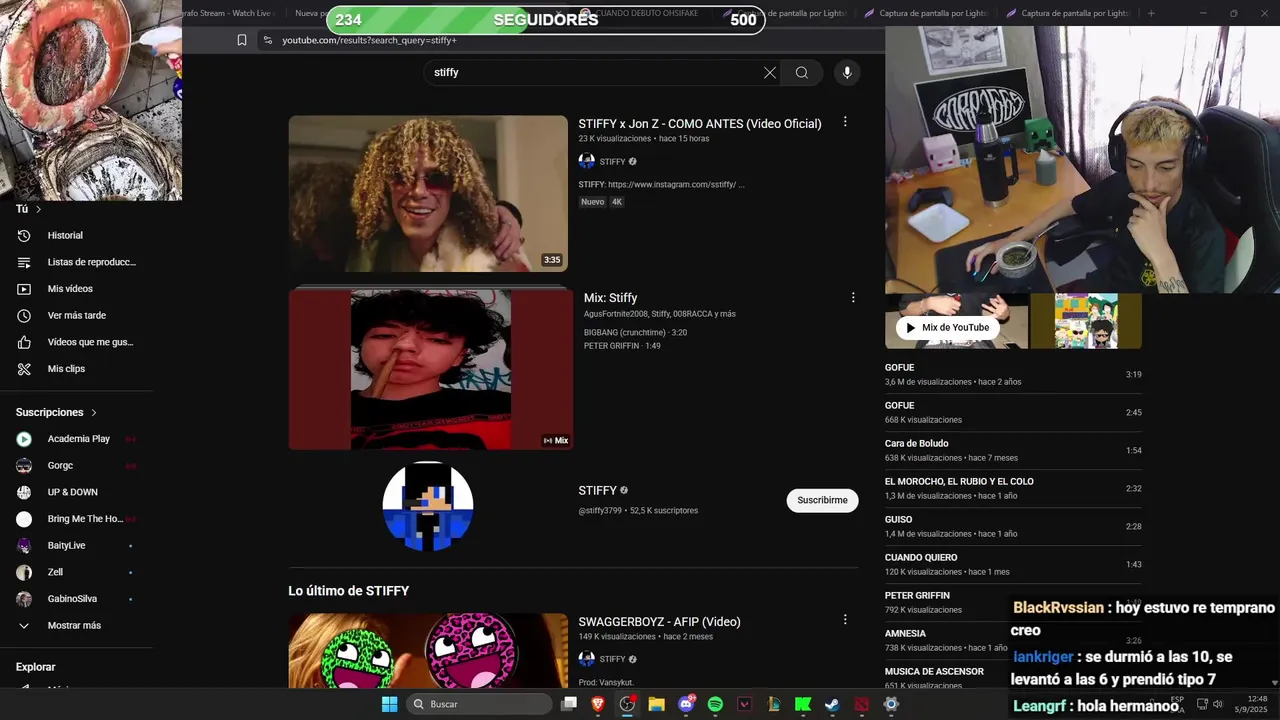This screenshot has height=720, width=1280.
Task: Expand Mostrar más subscriptions
Action: pyautogui.click(x=74, y=626)
